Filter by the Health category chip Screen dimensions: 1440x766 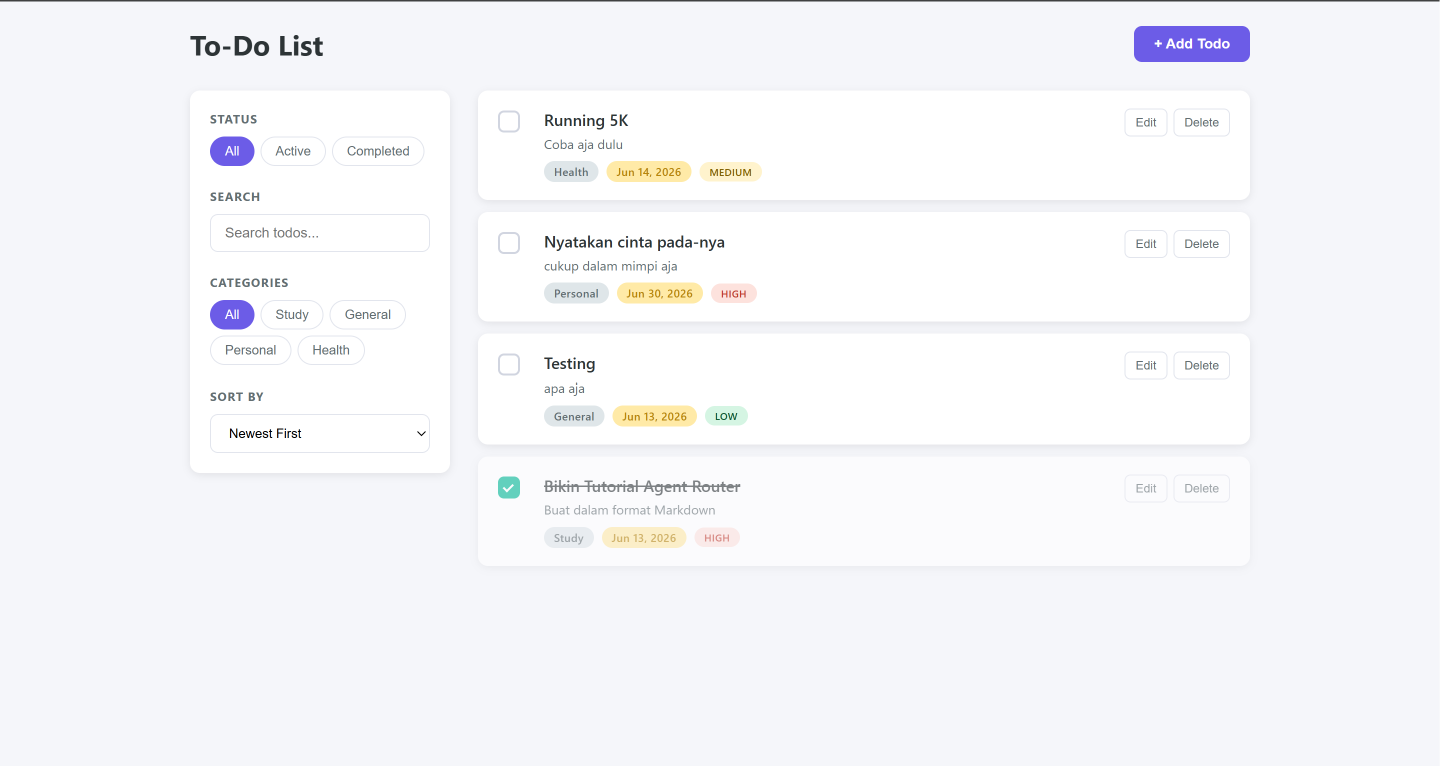tap(331, 350)
